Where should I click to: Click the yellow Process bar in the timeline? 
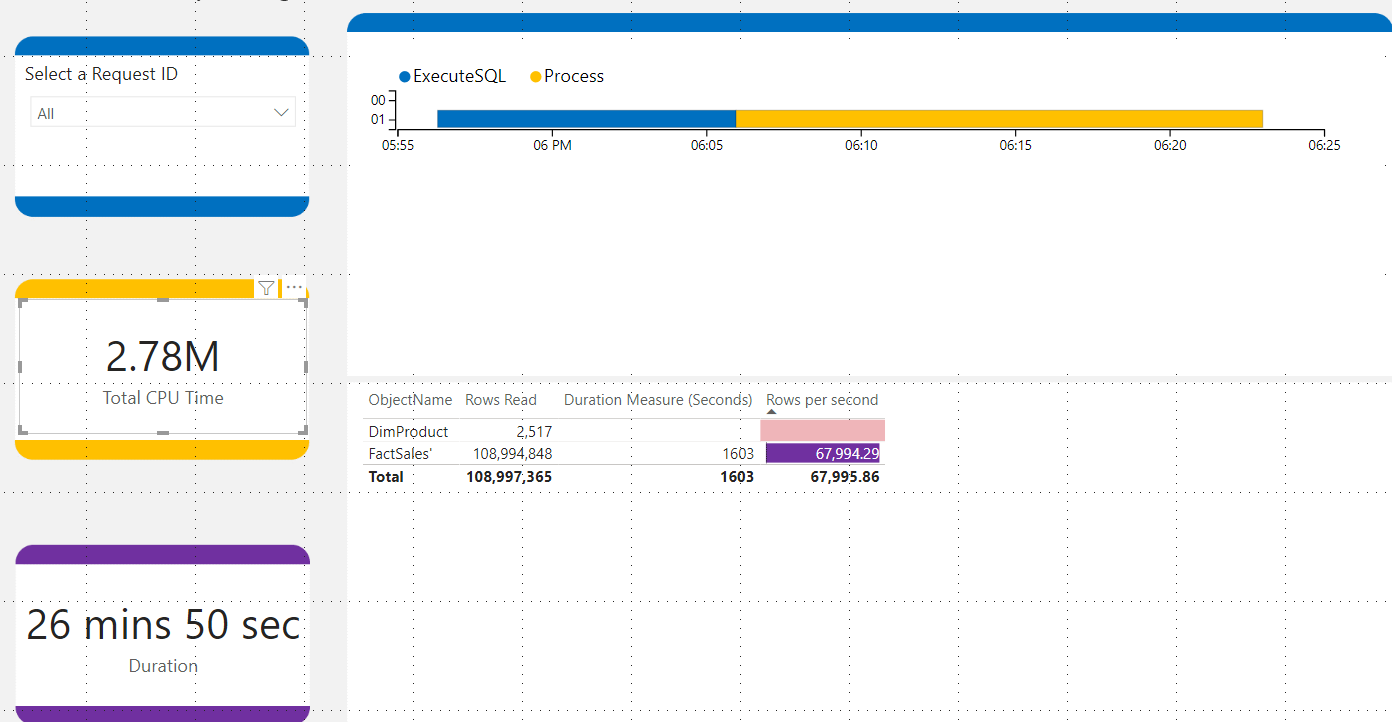pos(1000,118)
